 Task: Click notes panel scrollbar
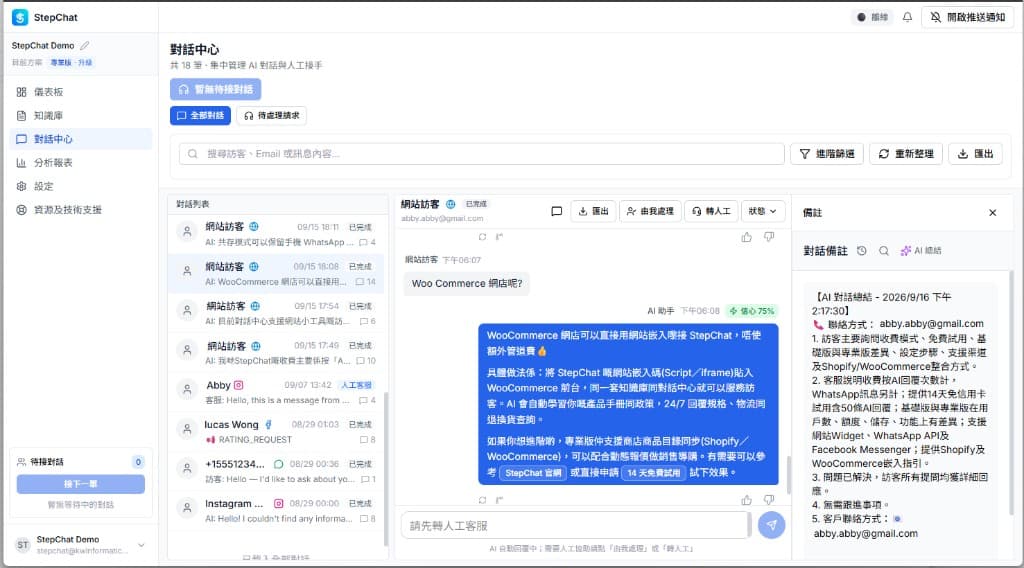1012,392
